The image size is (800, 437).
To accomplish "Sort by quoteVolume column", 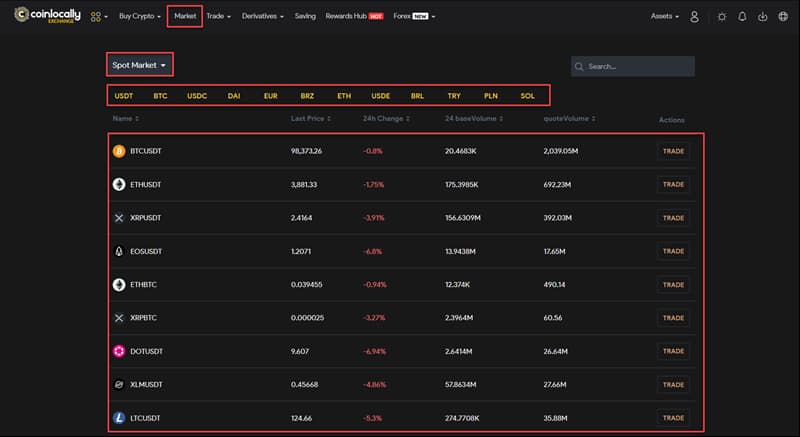I will point(569,118).
